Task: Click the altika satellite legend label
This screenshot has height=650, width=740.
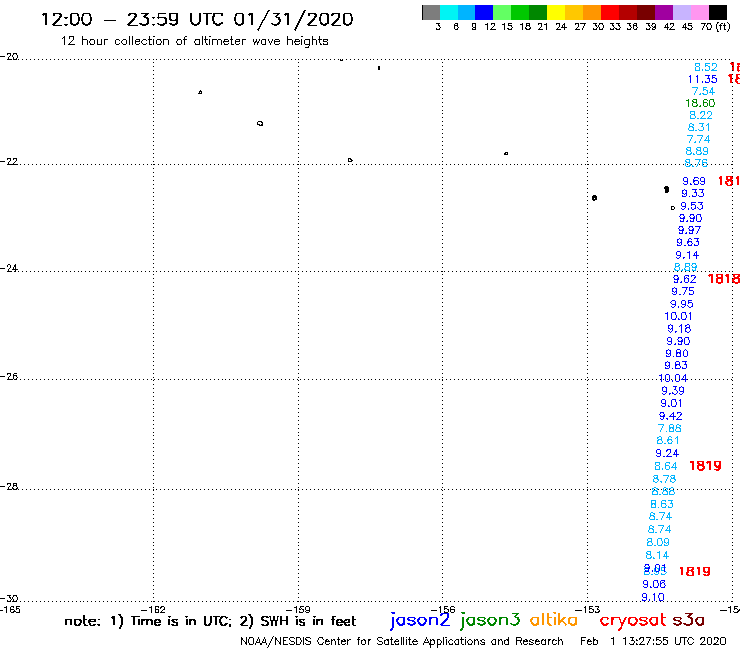Action: [553, 620]
